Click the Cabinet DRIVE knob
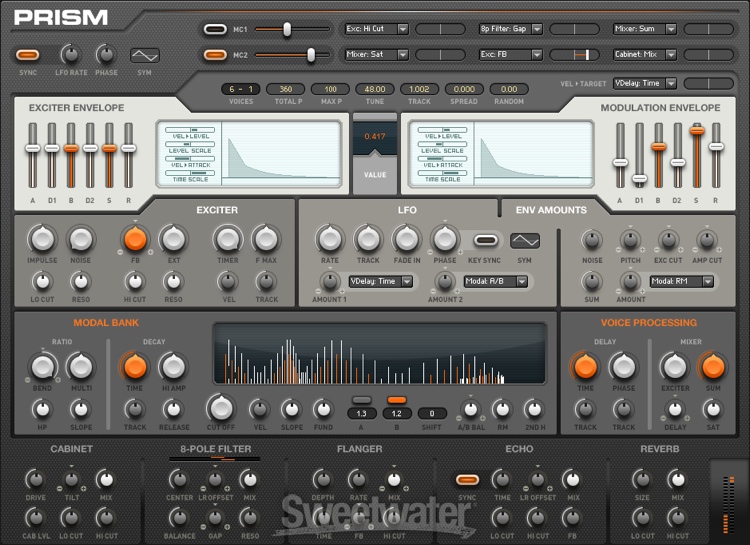The height and width of the screenshot is (545, 750). pos(35,479)
